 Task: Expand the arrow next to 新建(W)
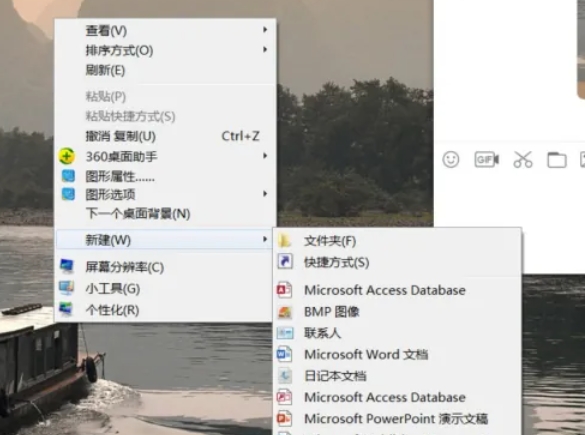coord(265,239)
